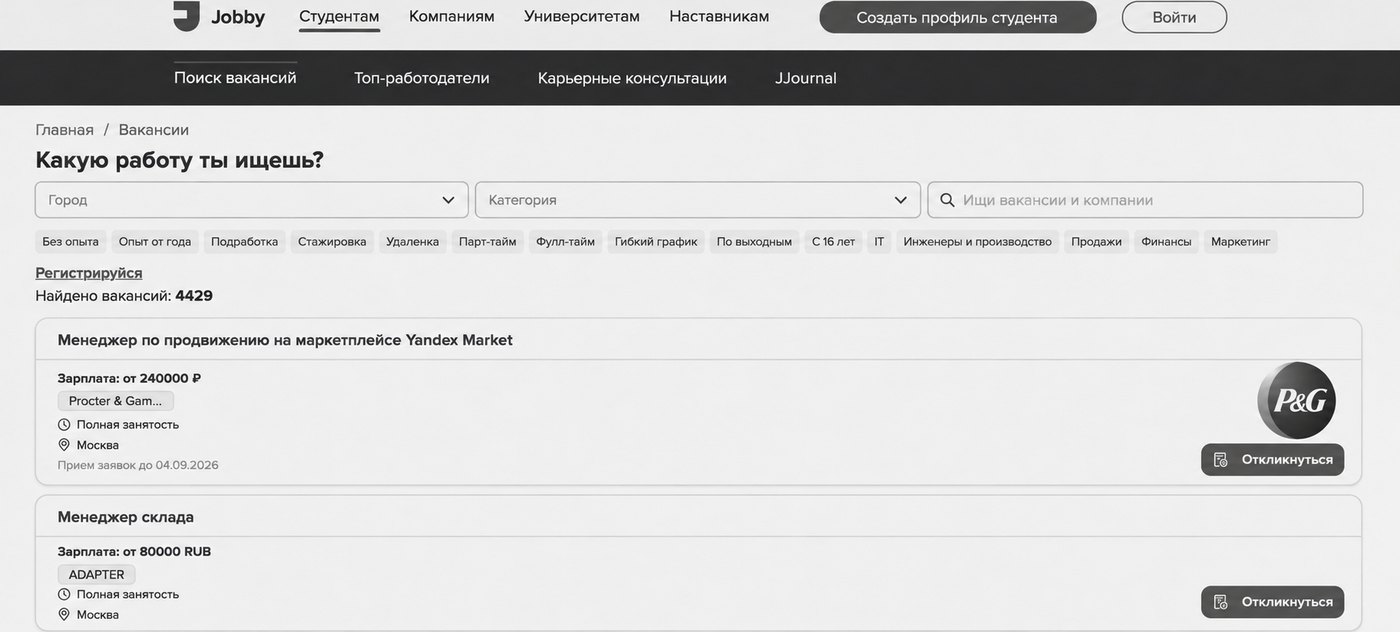Viewport: 1400px width, 632px height.
Task: Select Поиск вакансий in submenu
Action: [x=235, y=78]
